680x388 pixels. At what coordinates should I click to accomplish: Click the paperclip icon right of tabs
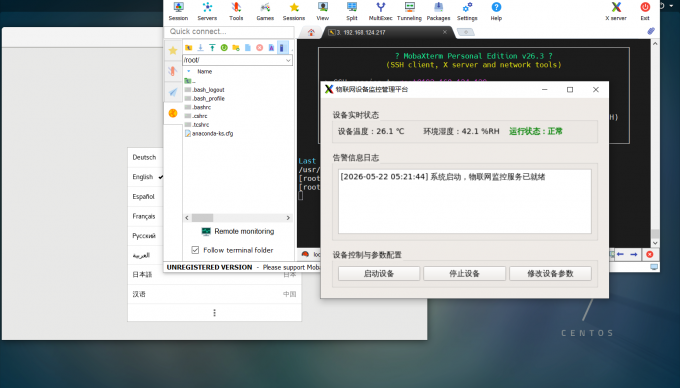[651, 31]
